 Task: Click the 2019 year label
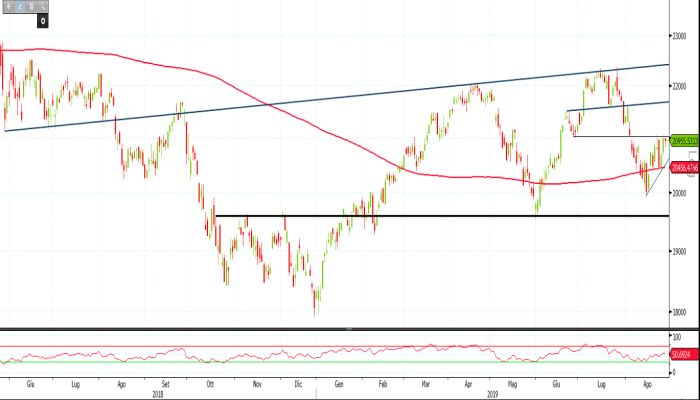492,395
